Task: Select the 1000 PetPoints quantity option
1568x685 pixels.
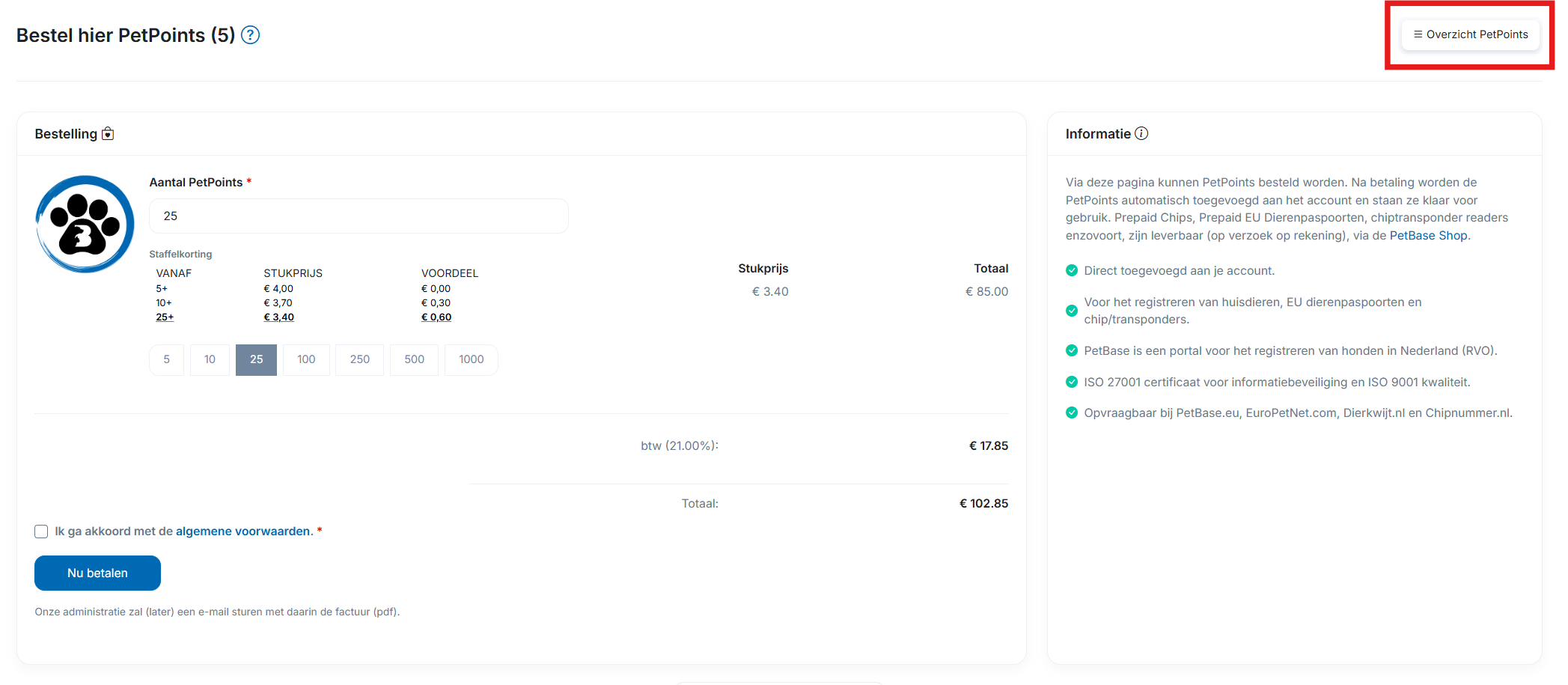Action: coord(471,360)
